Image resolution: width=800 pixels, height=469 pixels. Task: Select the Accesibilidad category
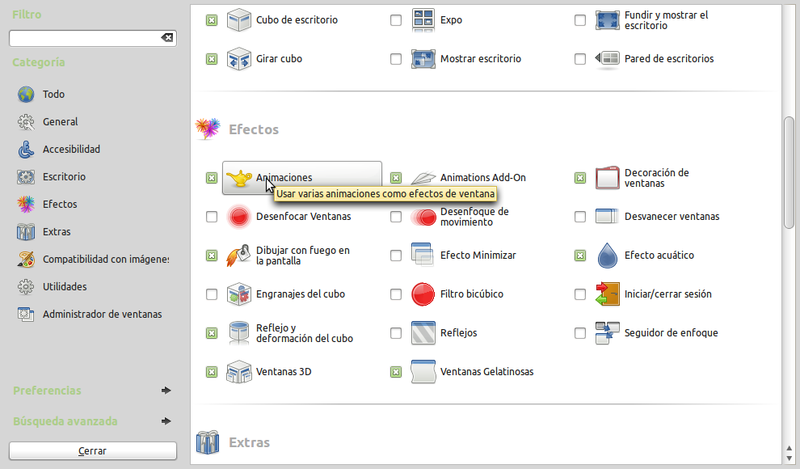70,149
